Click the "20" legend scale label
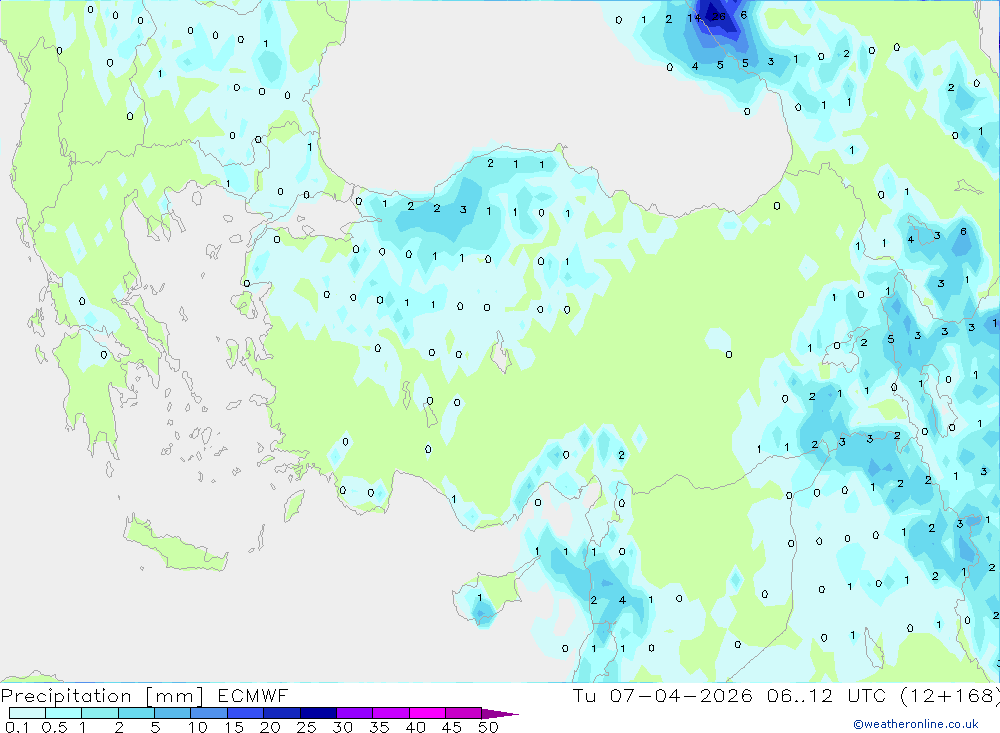 coord(270,727)
